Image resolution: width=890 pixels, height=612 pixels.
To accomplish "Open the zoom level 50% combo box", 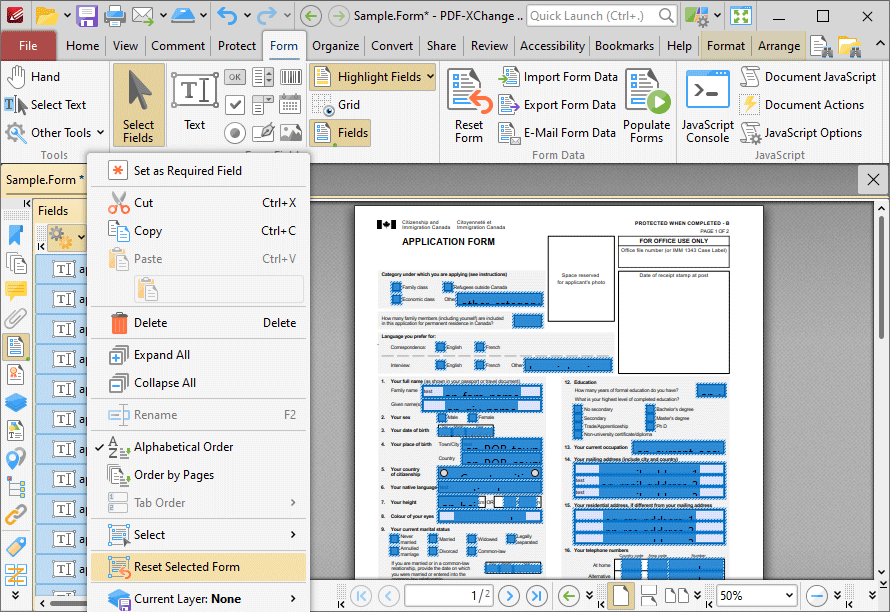I will point(756,596).
